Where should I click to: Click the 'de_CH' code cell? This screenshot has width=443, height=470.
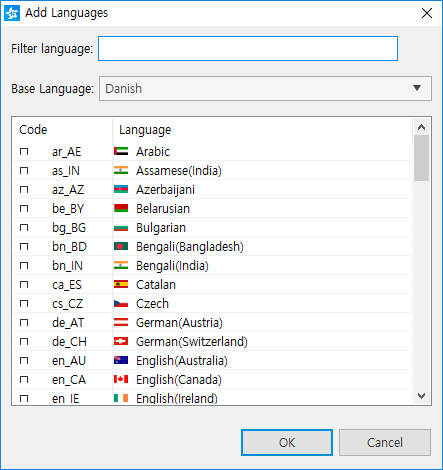click(69, 342)
